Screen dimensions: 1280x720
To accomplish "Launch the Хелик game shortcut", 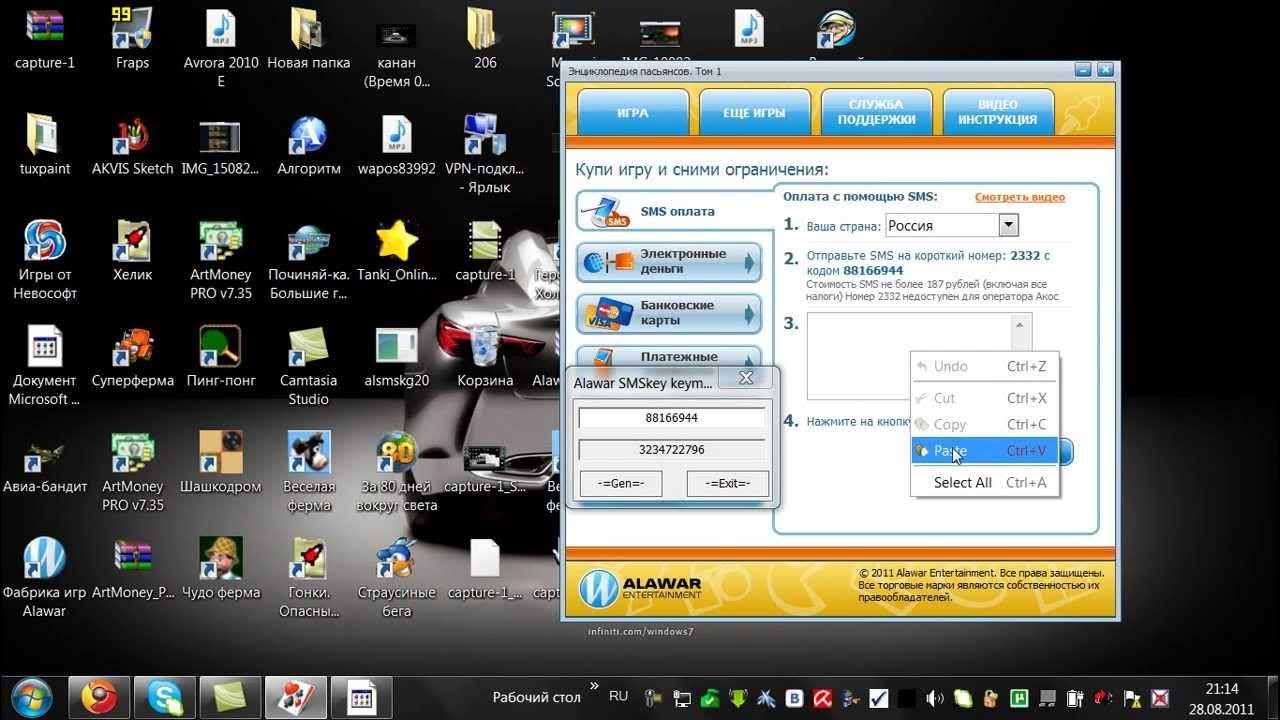I will (132, 250).
